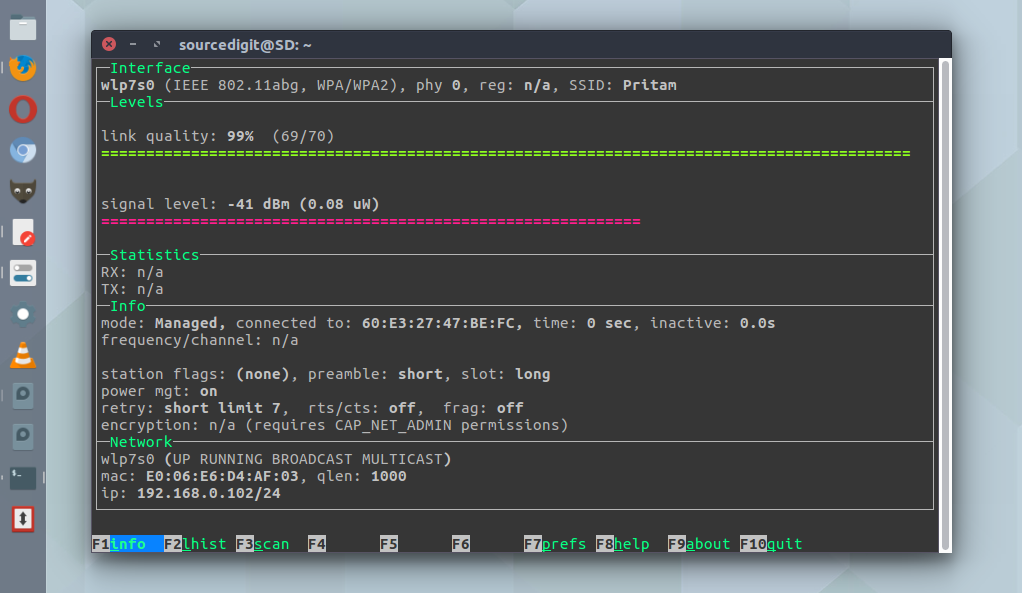This screenshot has height=593, width=1022.
Task: Click the power mgt: on line
Action: click(159, 391)
